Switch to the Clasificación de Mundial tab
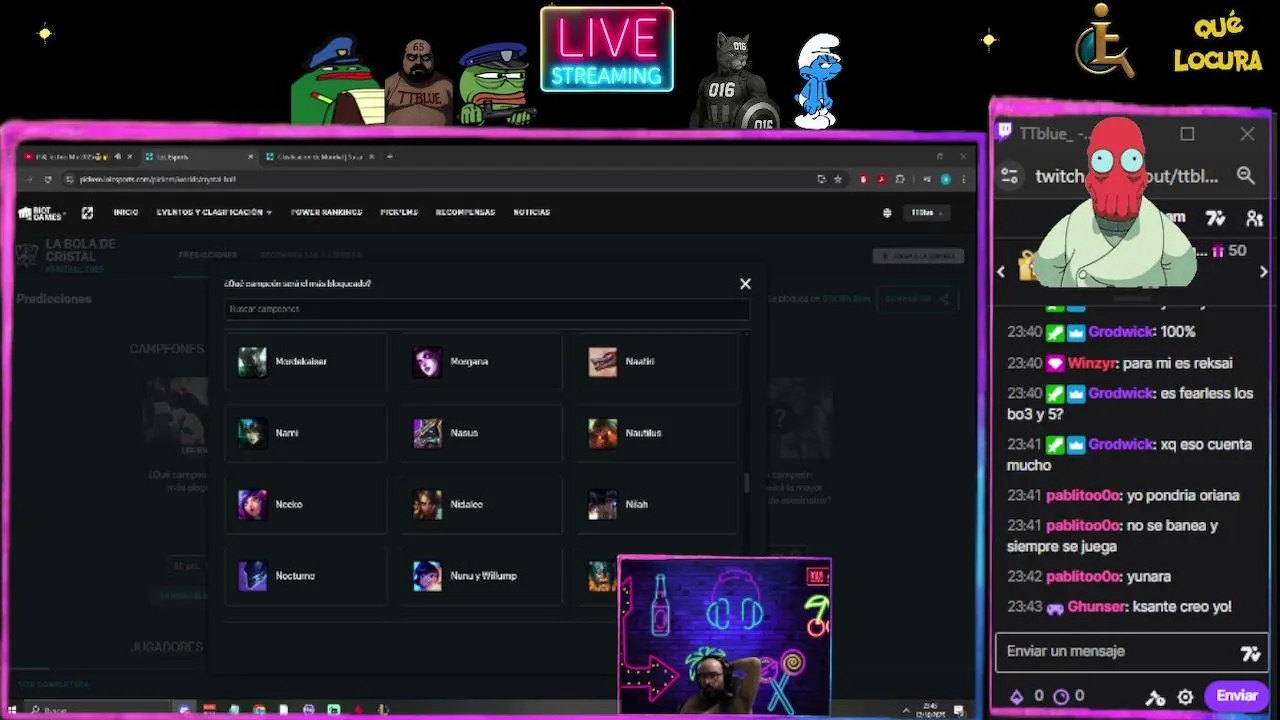The height and width of the screenshot is (720, 1280). [320, 157]
